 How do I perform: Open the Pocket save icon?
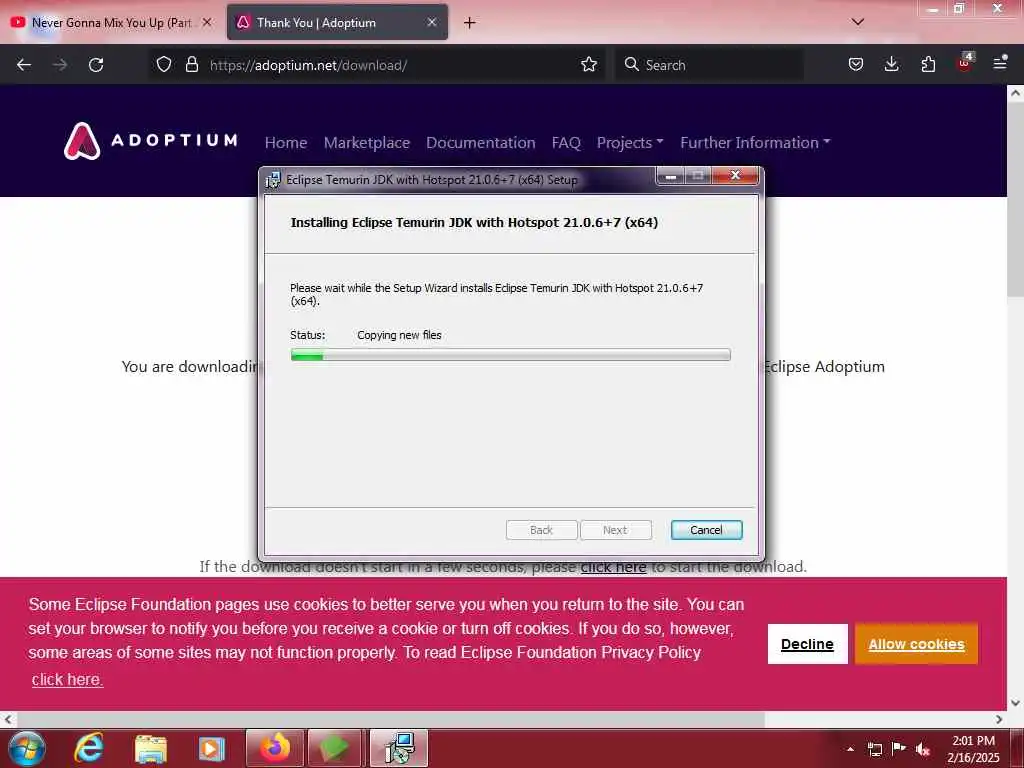click(x=856, y=65)
